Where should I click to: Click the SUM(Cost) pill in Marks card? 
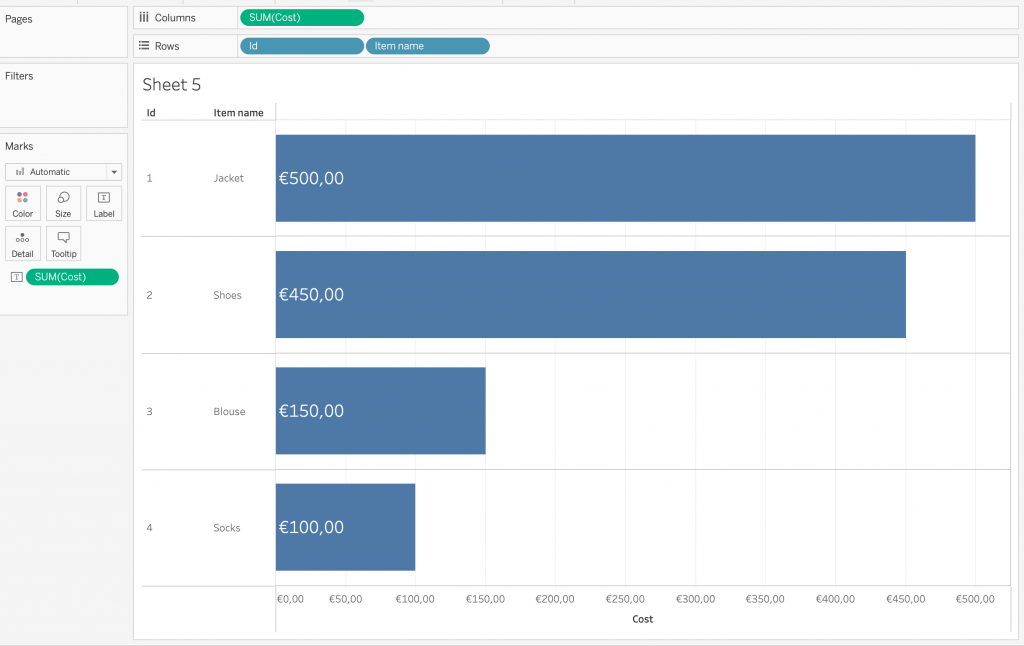(72, 277)
